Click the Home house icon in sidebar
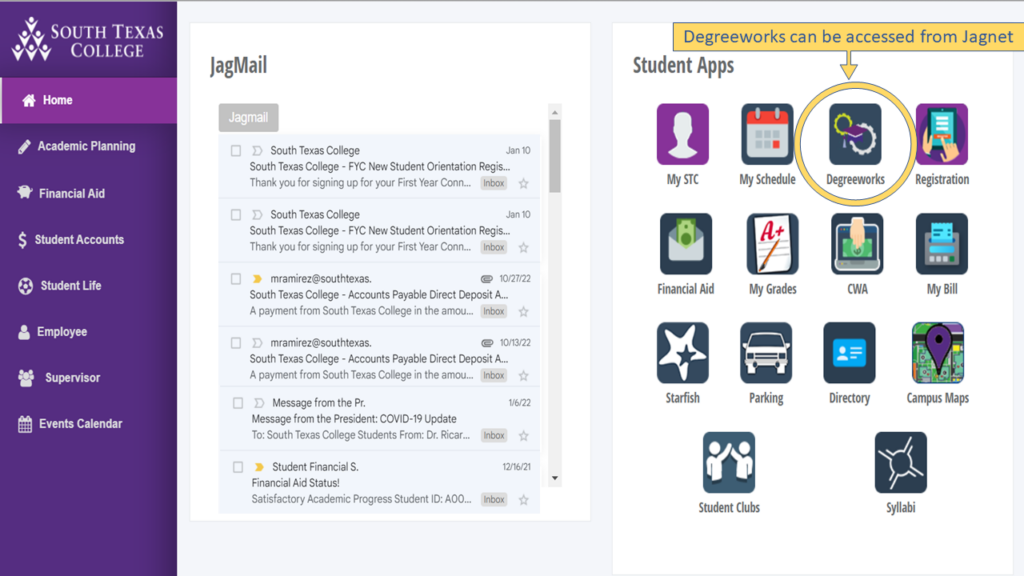The width and height of the screenshot is (1024, 576). [29, 100]
